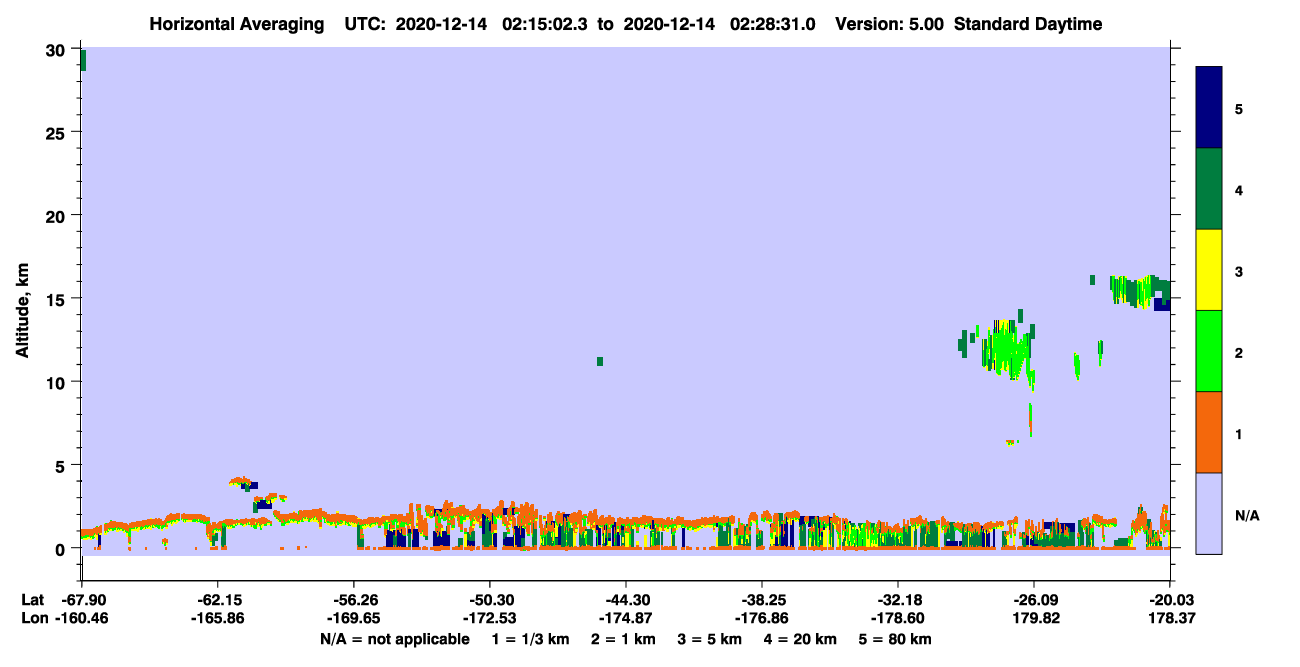Click the altitude tick label 0

click(62, 548)
